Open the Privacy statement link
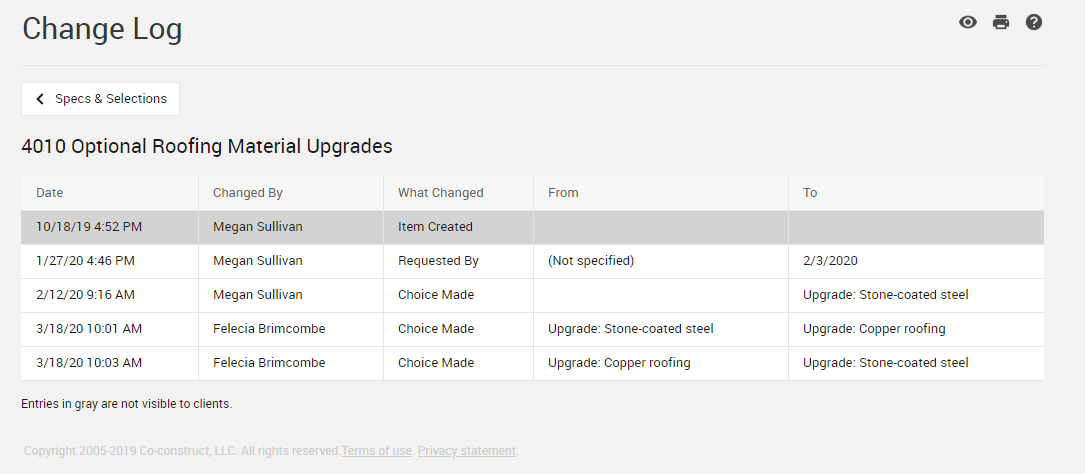The width and height of the screenshot is (1085, 474). 467,451
